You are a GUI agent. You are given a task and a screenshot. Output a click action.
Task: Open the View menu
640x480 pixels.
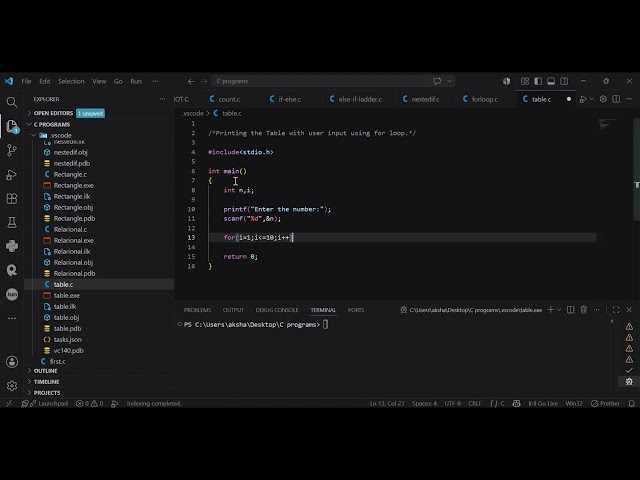[99, 81]
